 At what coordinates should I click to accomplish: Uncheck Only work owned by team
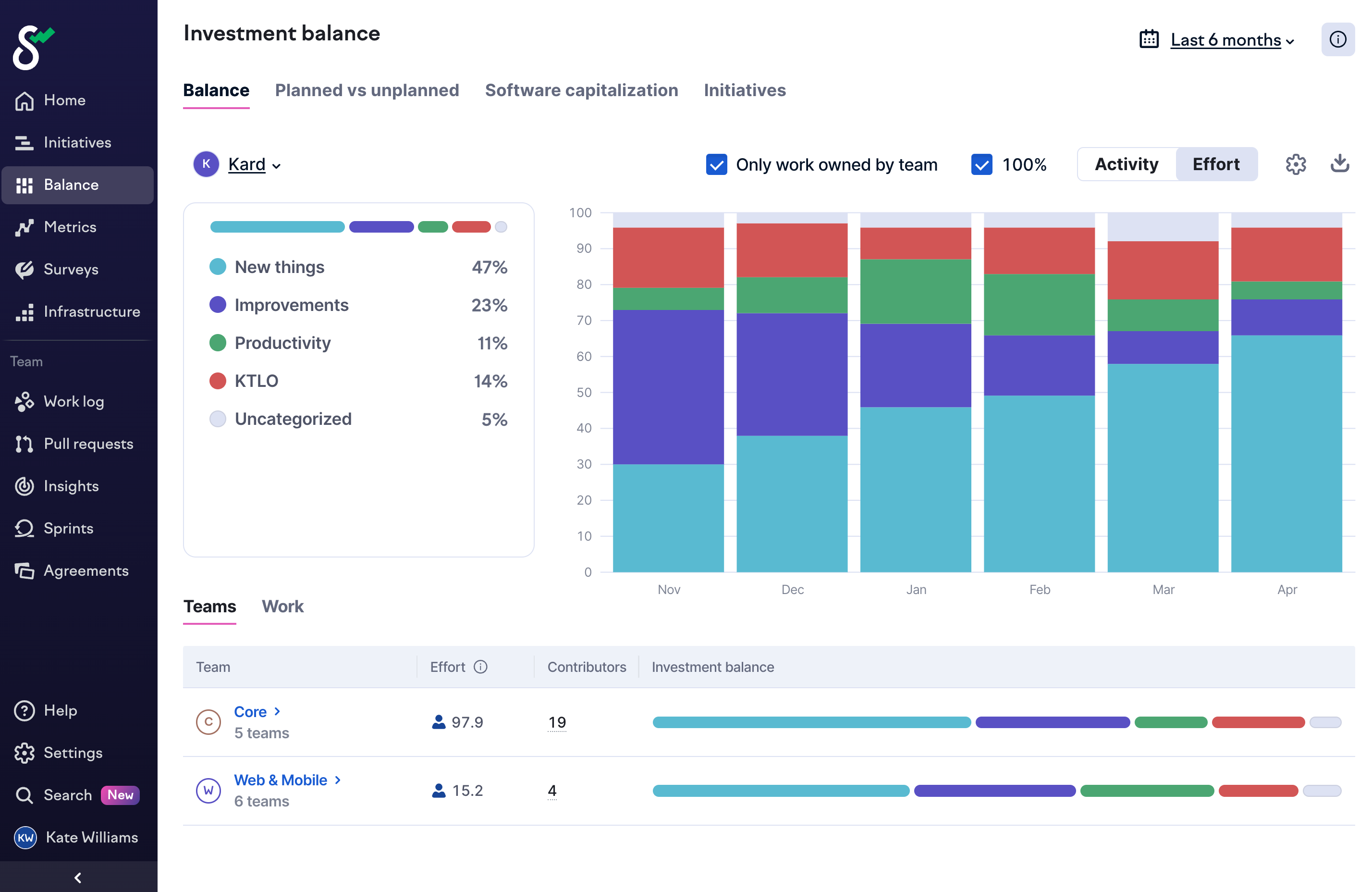(x=717, y=164)
